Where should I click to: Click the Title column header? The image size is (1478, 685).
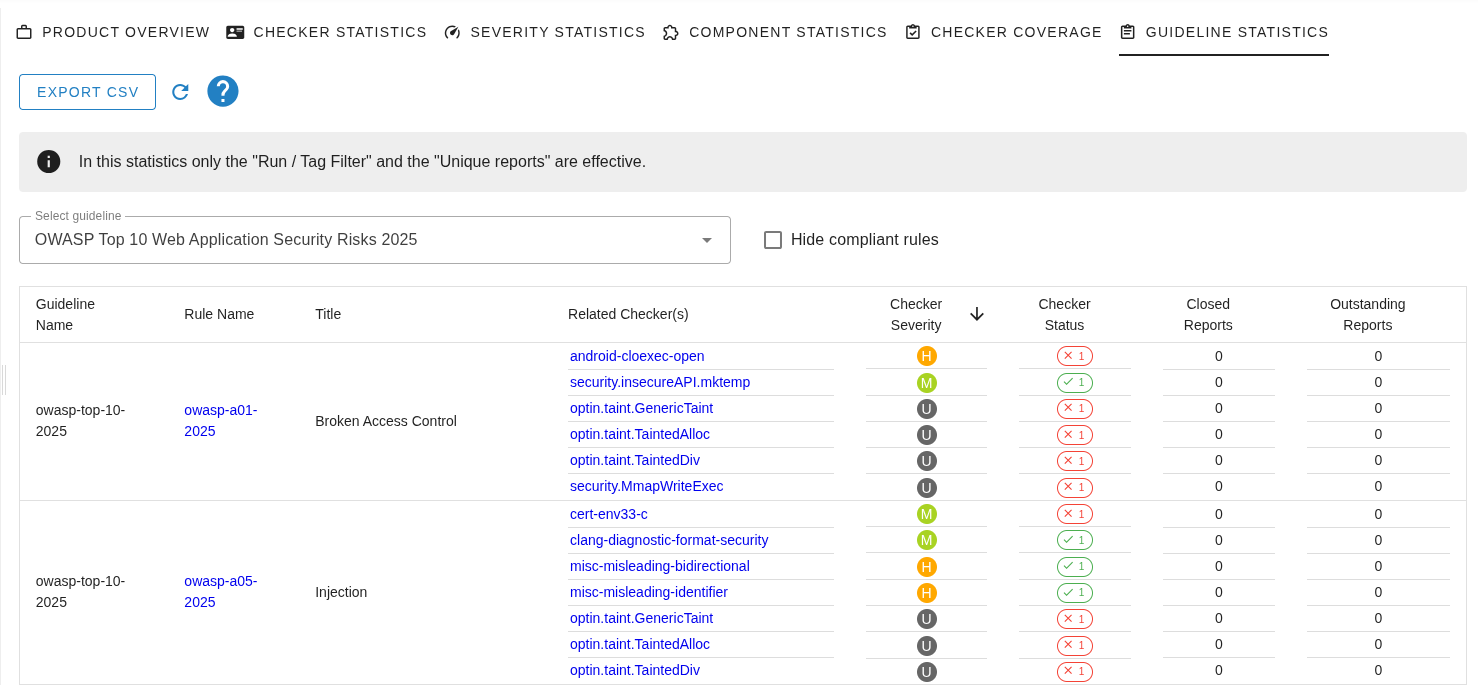[328, 314]
